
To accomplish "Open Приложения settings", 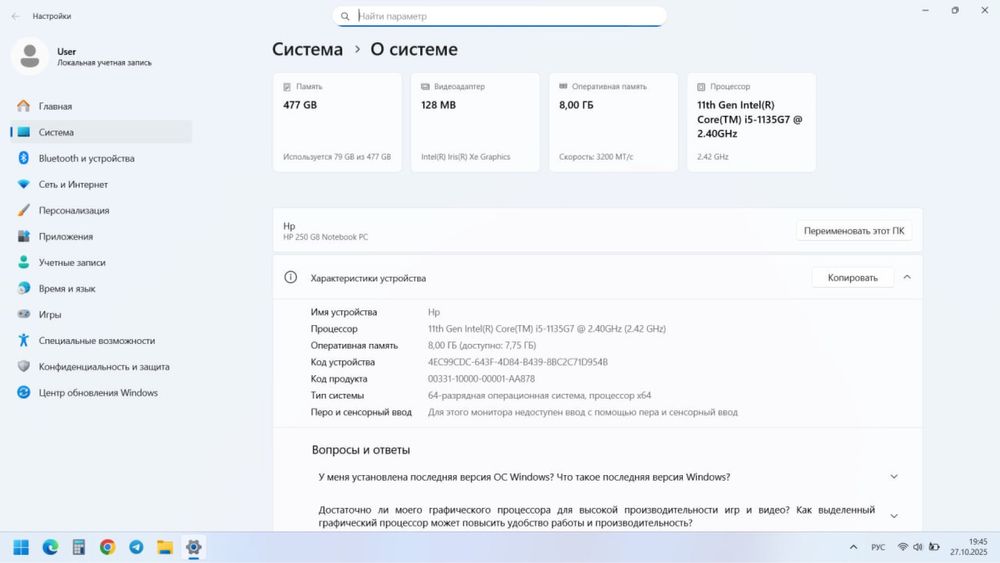I will (x=101, y=237).
